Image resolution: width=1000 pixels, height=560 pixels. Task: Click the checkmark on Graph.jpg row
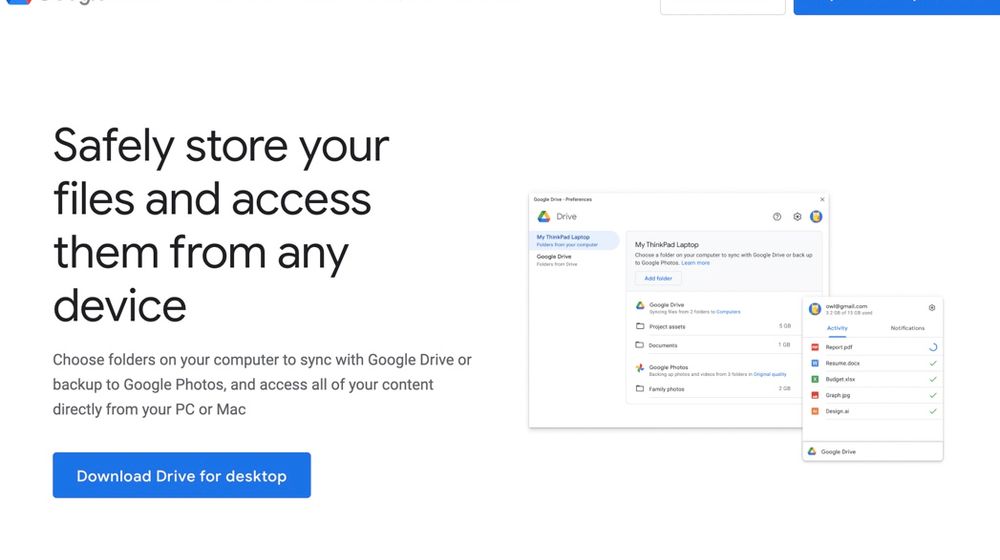click(x=933, y=395)
